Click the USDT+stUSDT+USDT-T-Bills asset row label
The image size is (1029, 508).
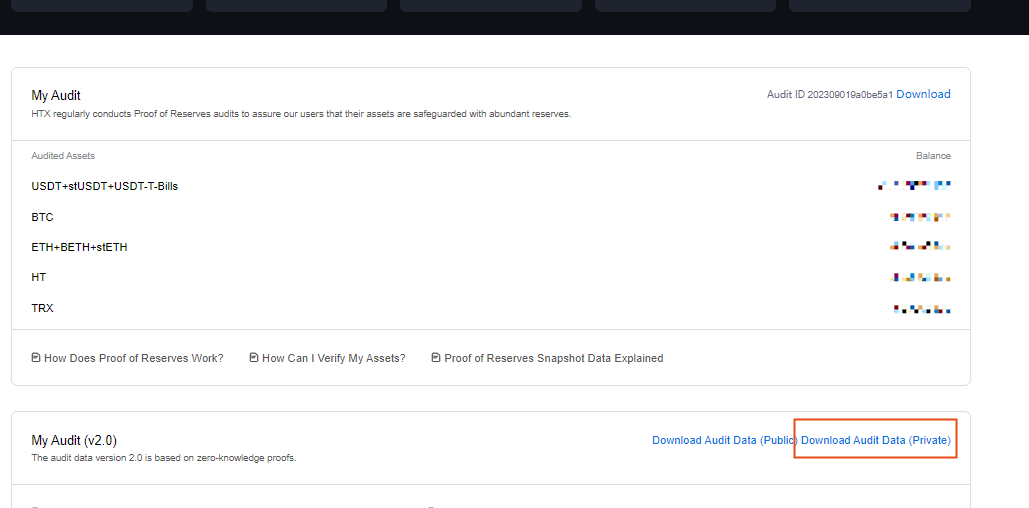click(105, 186)
